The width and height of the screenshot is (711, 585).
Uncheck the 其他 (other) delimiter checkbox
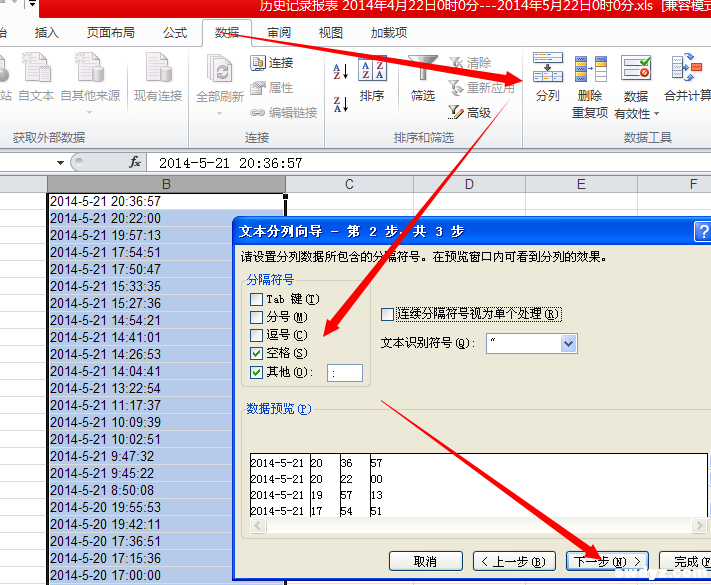(257, 372)
